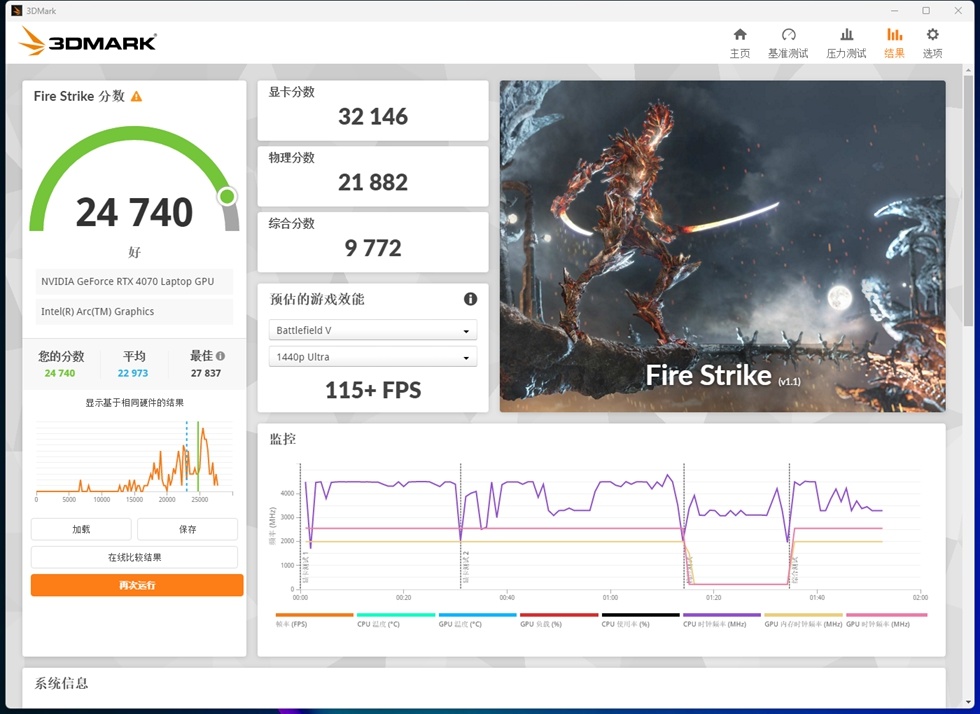
Task: Click the 监控 monitoring heading
Action: (282, 439)
